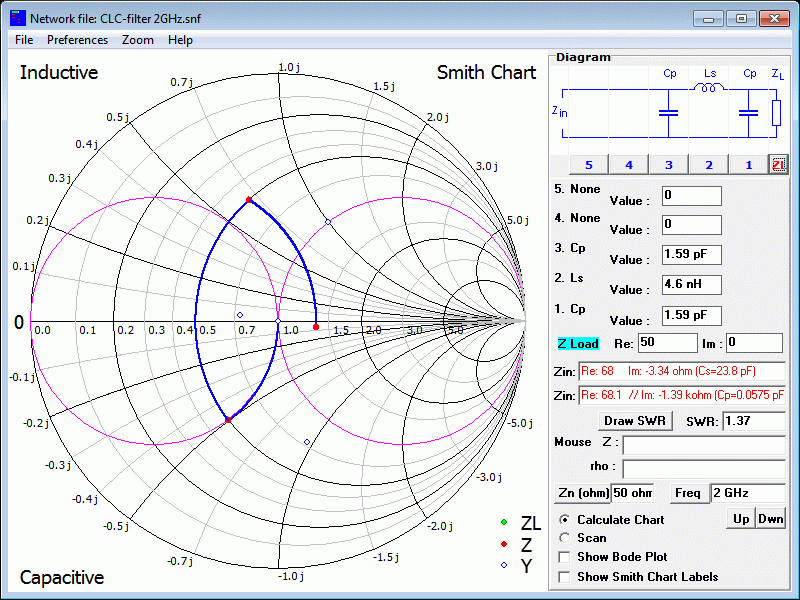
Task: Click the blue Y legend marker
Action: [504, 565]
